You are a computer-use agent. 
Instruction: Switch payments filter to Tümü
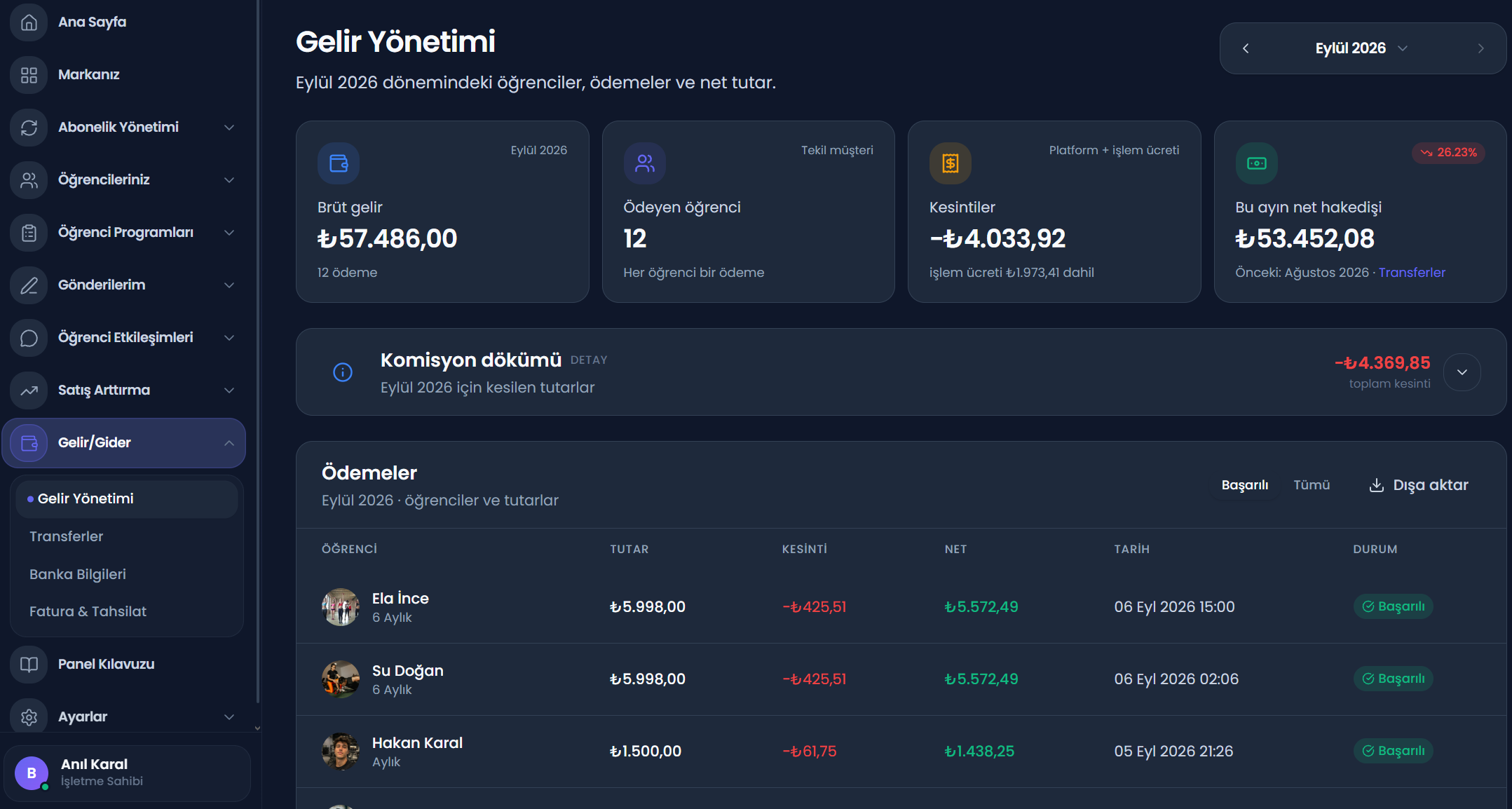pyautogui.click(x=1312, y=485)
